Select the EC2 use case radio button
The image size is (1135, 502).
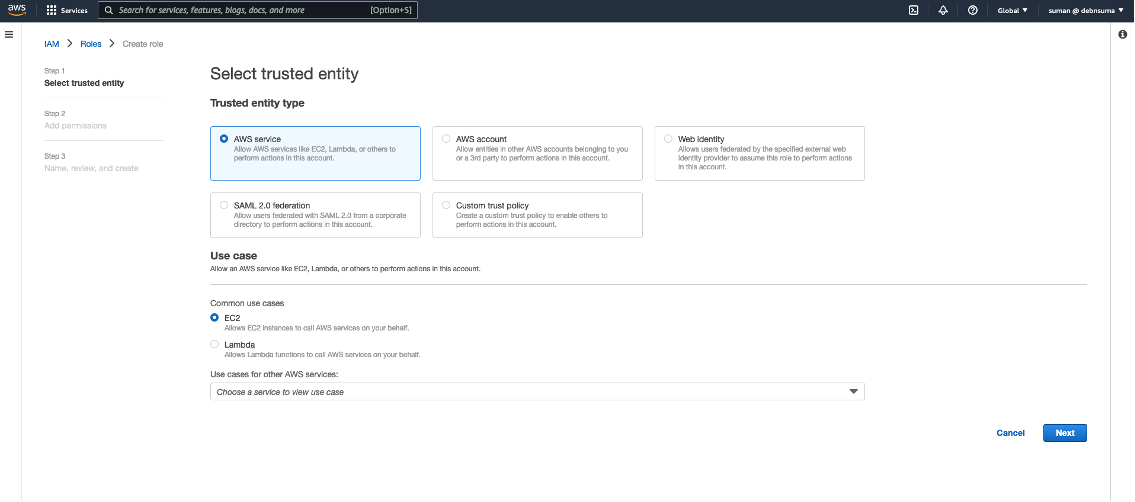point(214,318)
